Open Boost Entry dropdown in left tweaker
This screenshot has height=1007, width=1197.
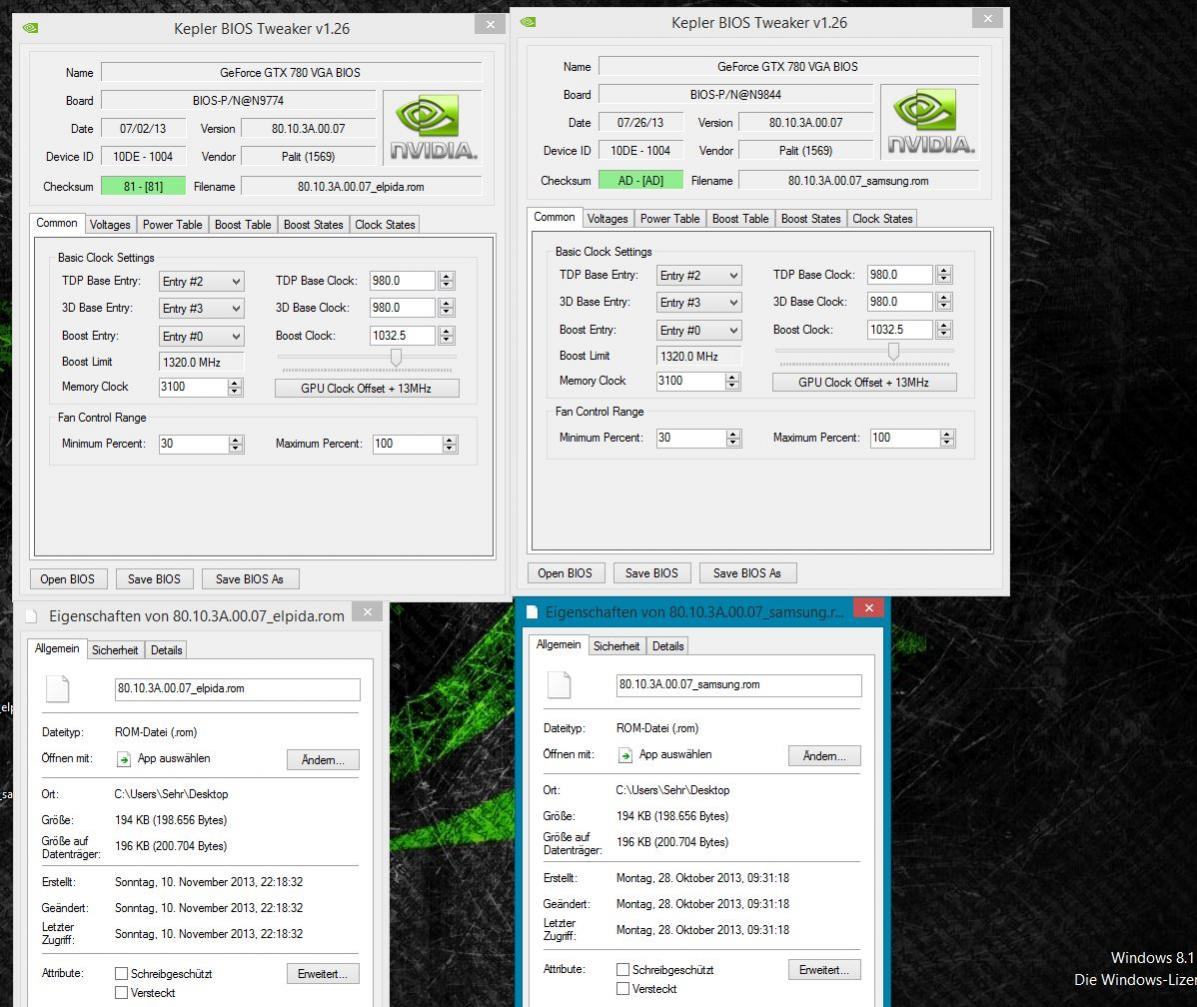pyautogui.click(x=202, y=336)
